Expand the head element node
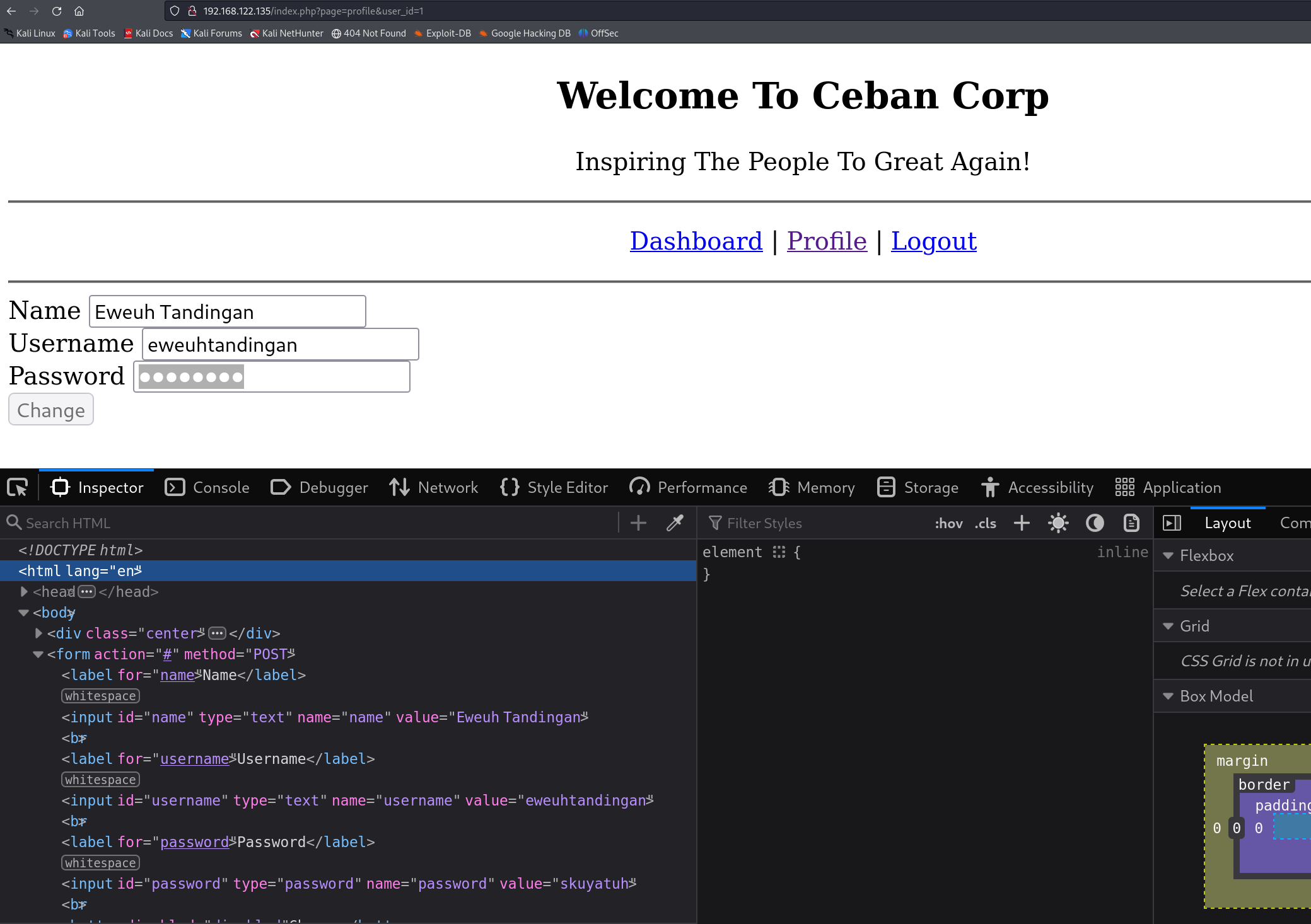 [x=24, y=592]
